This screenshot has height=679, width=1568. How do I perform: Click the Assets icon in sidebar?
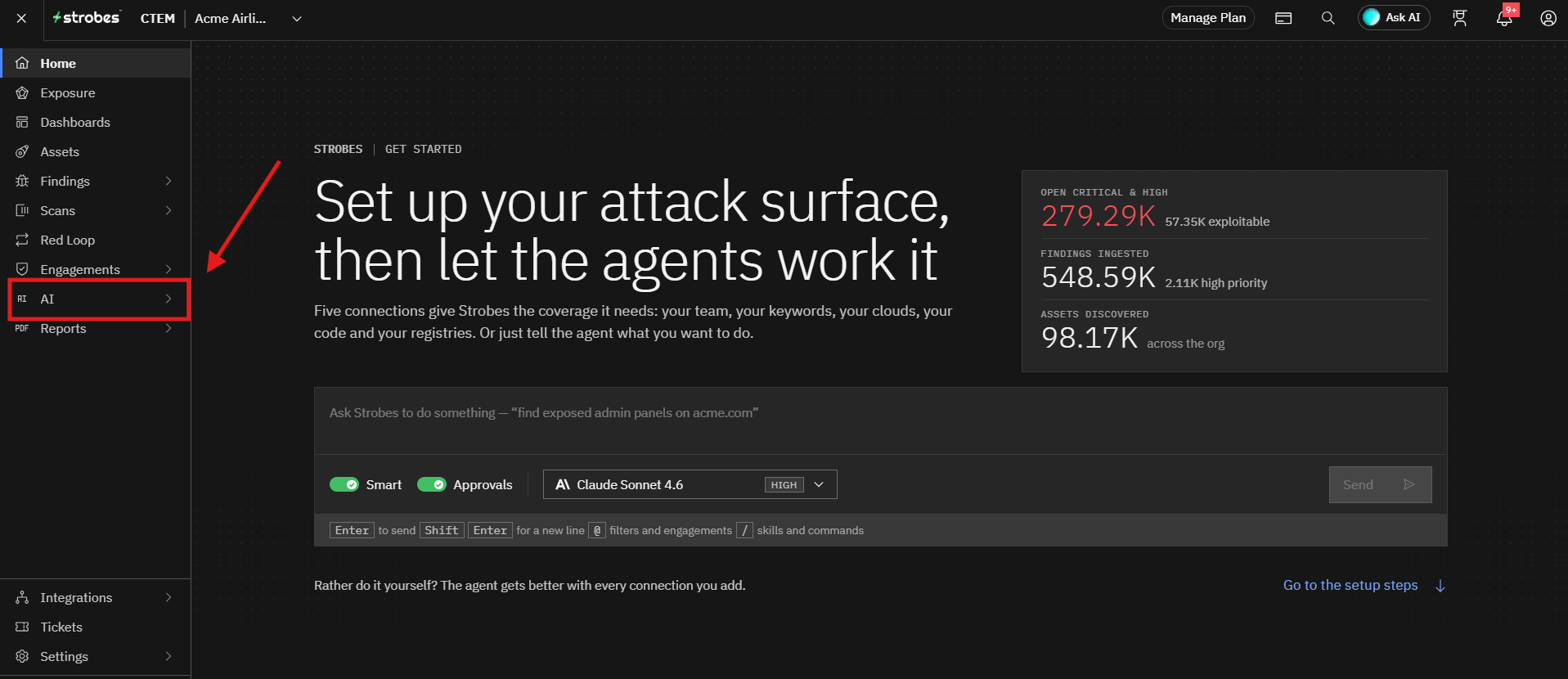pos(22,151)
